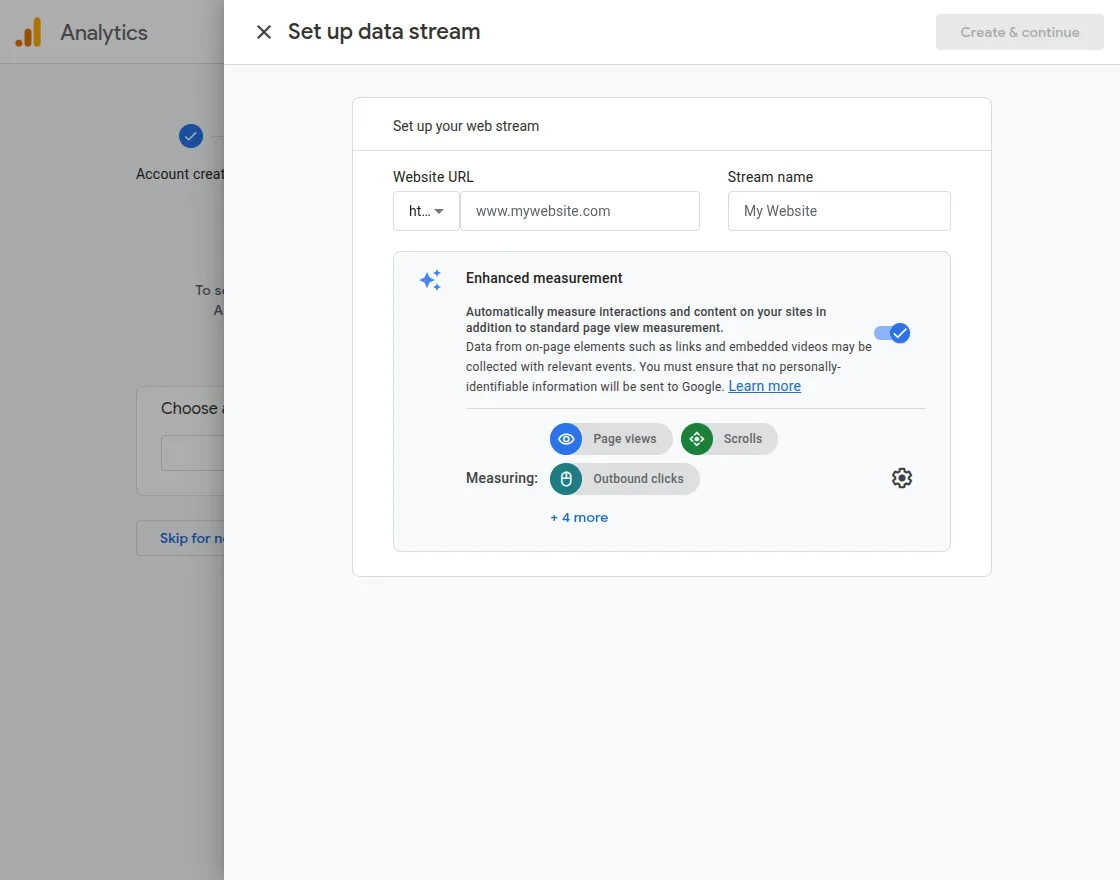Click the Create & continue button
Screen dimensions: 1120x880
pos(1019,32)
